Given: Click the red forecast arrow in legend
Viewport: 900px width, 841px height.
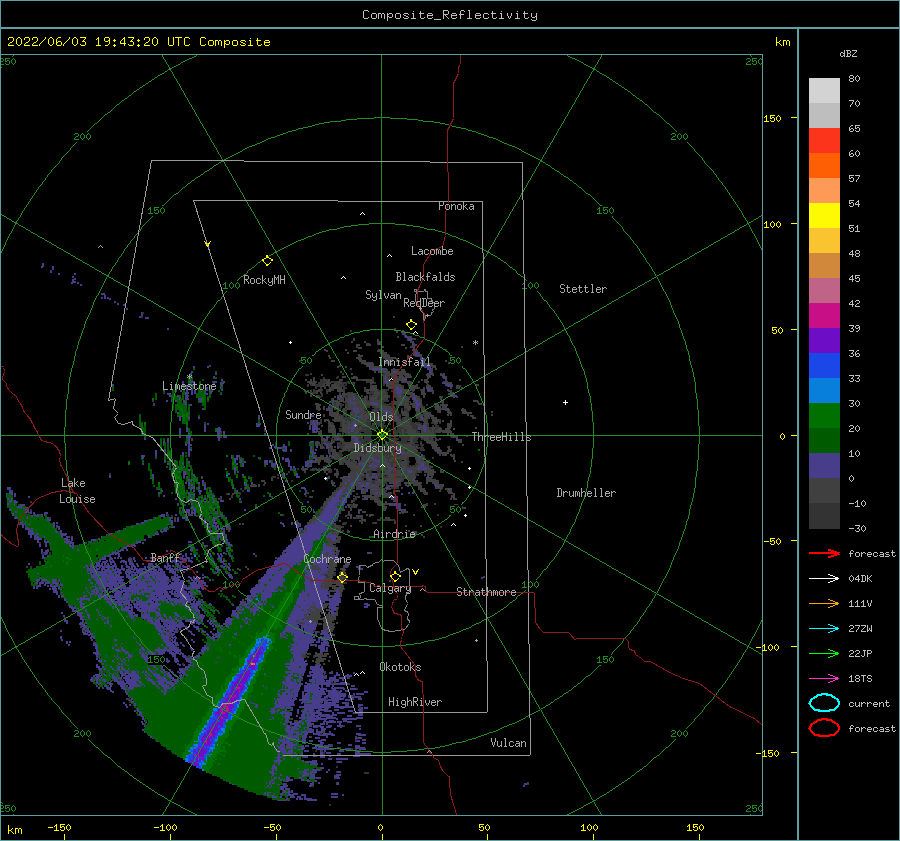Looking at the screenshot, I should 824,553.
